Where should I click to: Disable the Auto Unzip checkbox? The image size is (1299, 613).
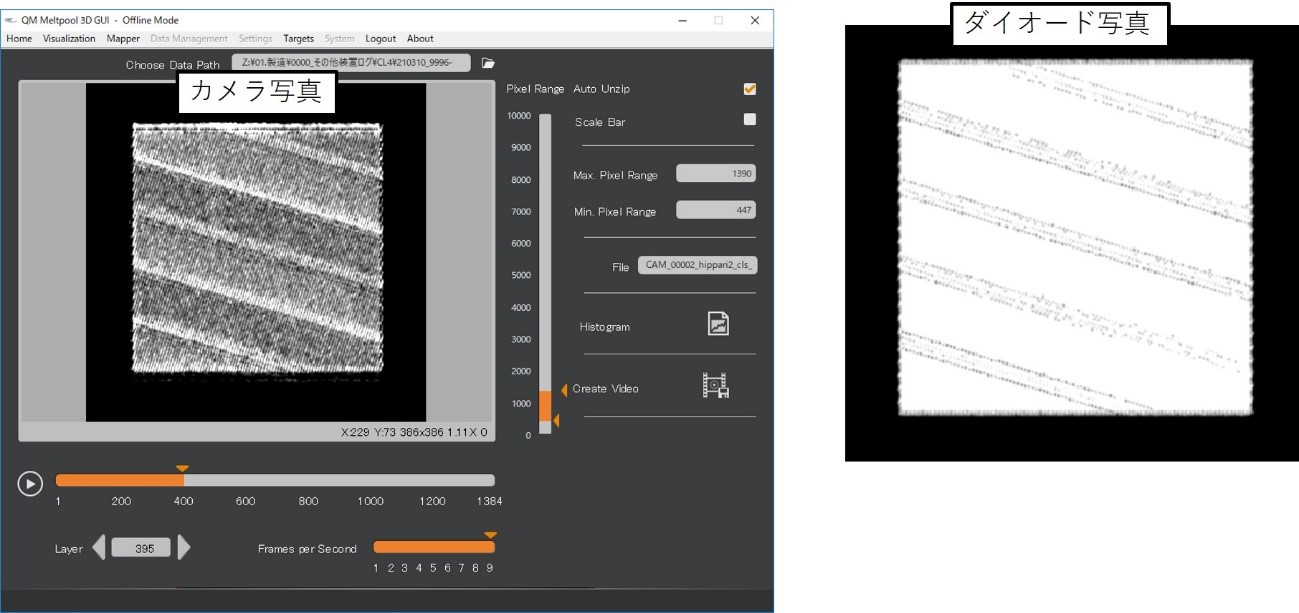coord(750,89)
